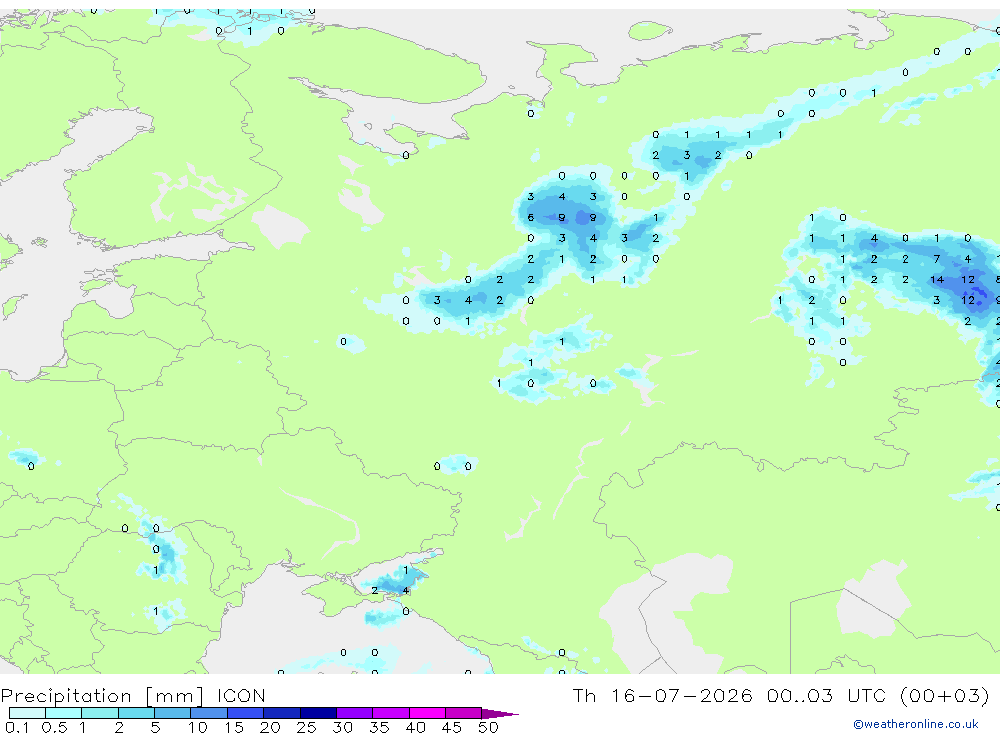The width and height of the screenshot is (1000, 733).
Task: Click the 20–25 mm legend color swatch
Action: point(281,713)
